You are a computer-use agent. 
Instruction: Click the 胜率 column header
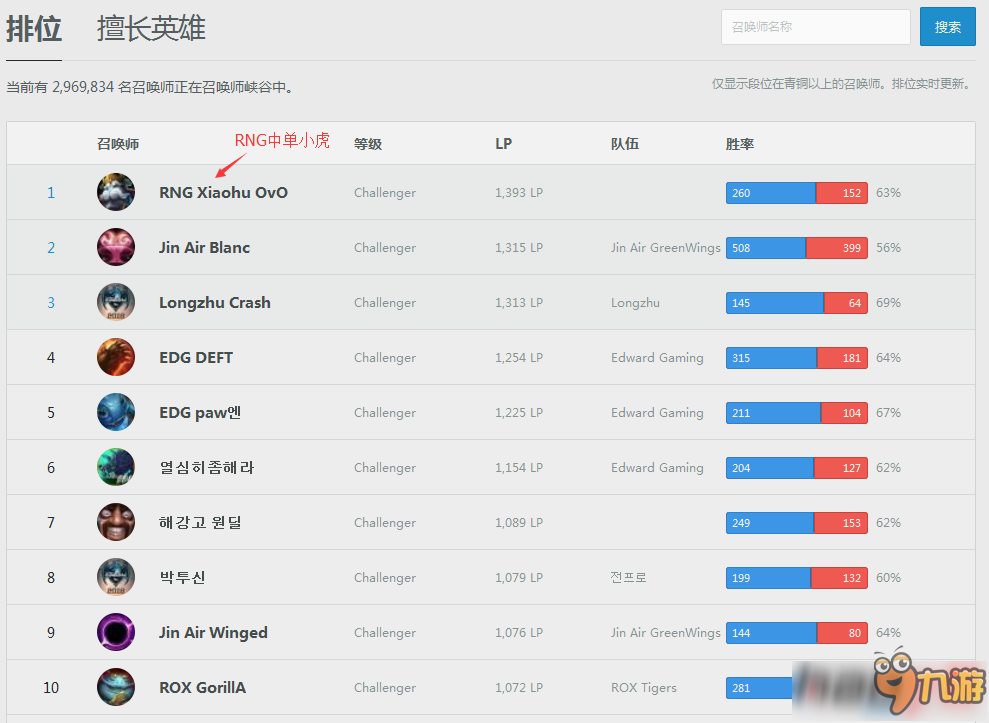[740, 144]
